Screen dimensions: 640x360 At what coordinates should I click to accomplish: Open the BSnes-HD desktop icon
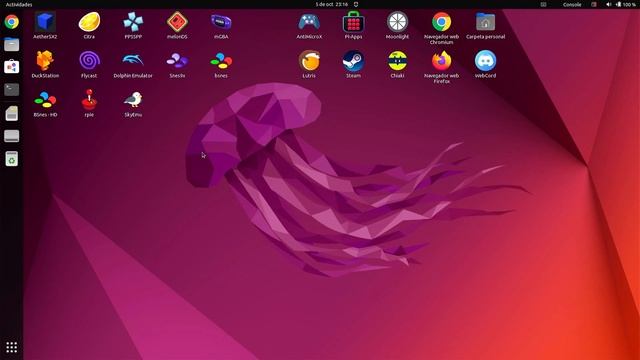tap(45, 100)
